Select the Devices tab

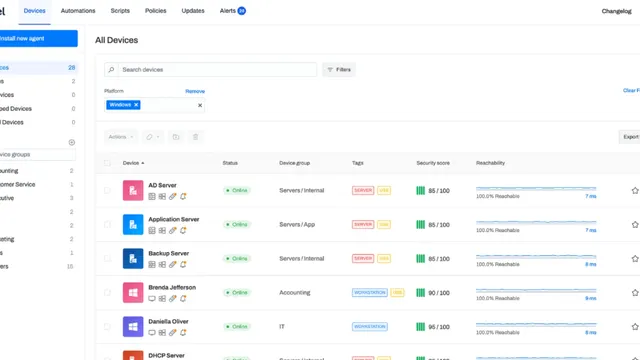(34, 11)
